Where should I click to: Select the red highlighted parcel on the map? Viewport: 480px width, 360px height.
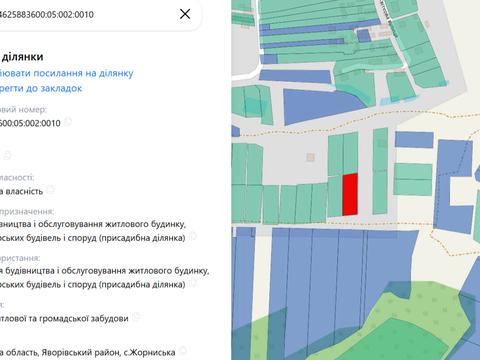(350, 194)
